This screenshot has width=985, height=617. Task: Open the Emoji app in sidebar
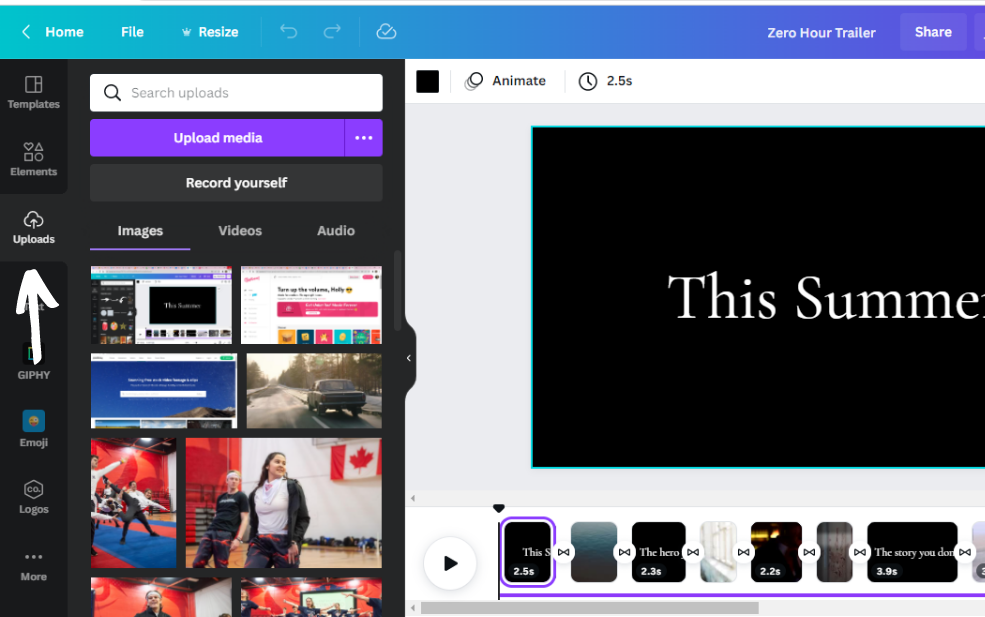pos(33,428)
